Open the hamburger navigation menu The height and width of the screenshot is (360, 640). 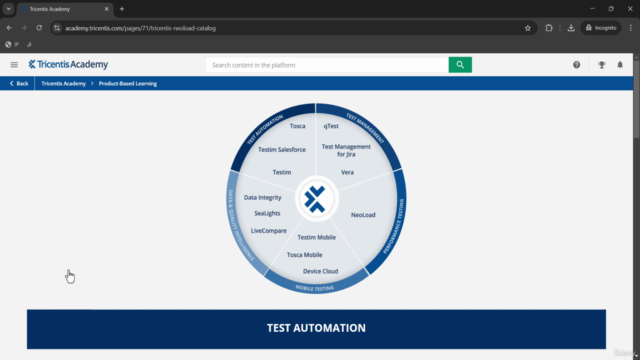(x=14, y=64)
